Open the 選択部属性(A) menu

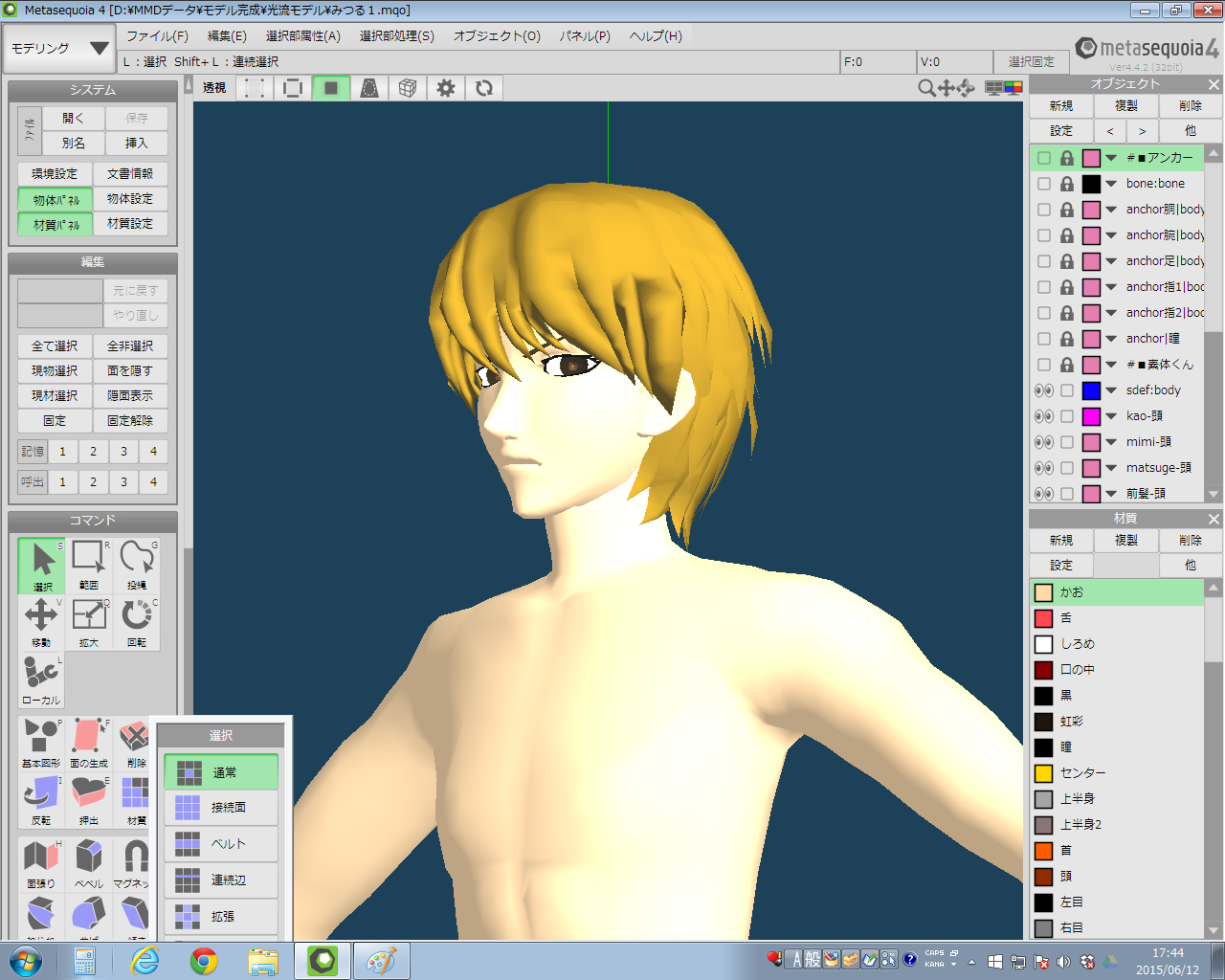coord(302,36)
